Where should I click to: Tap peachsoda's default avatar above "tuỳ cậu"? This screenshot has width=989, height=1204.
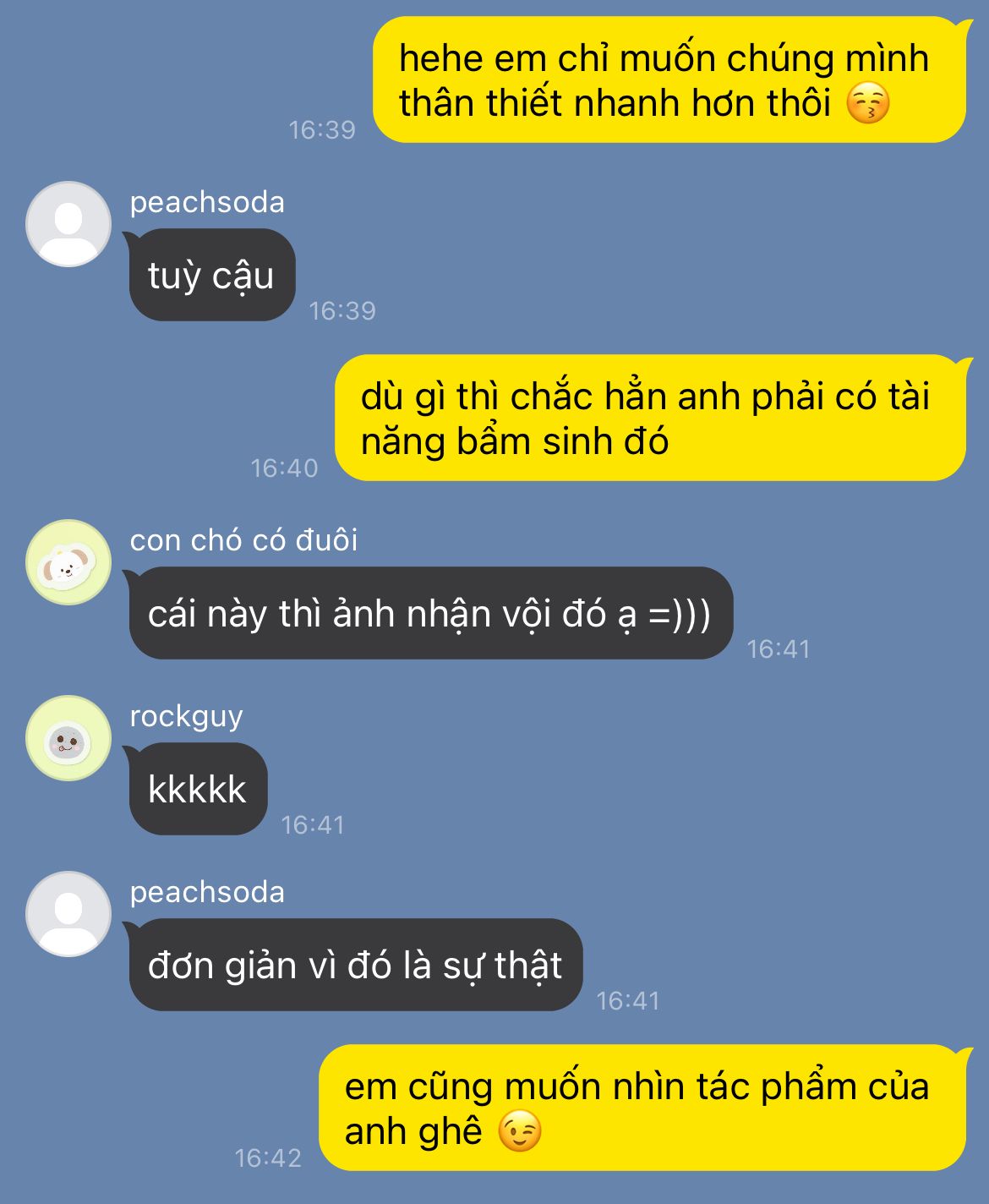68,224
